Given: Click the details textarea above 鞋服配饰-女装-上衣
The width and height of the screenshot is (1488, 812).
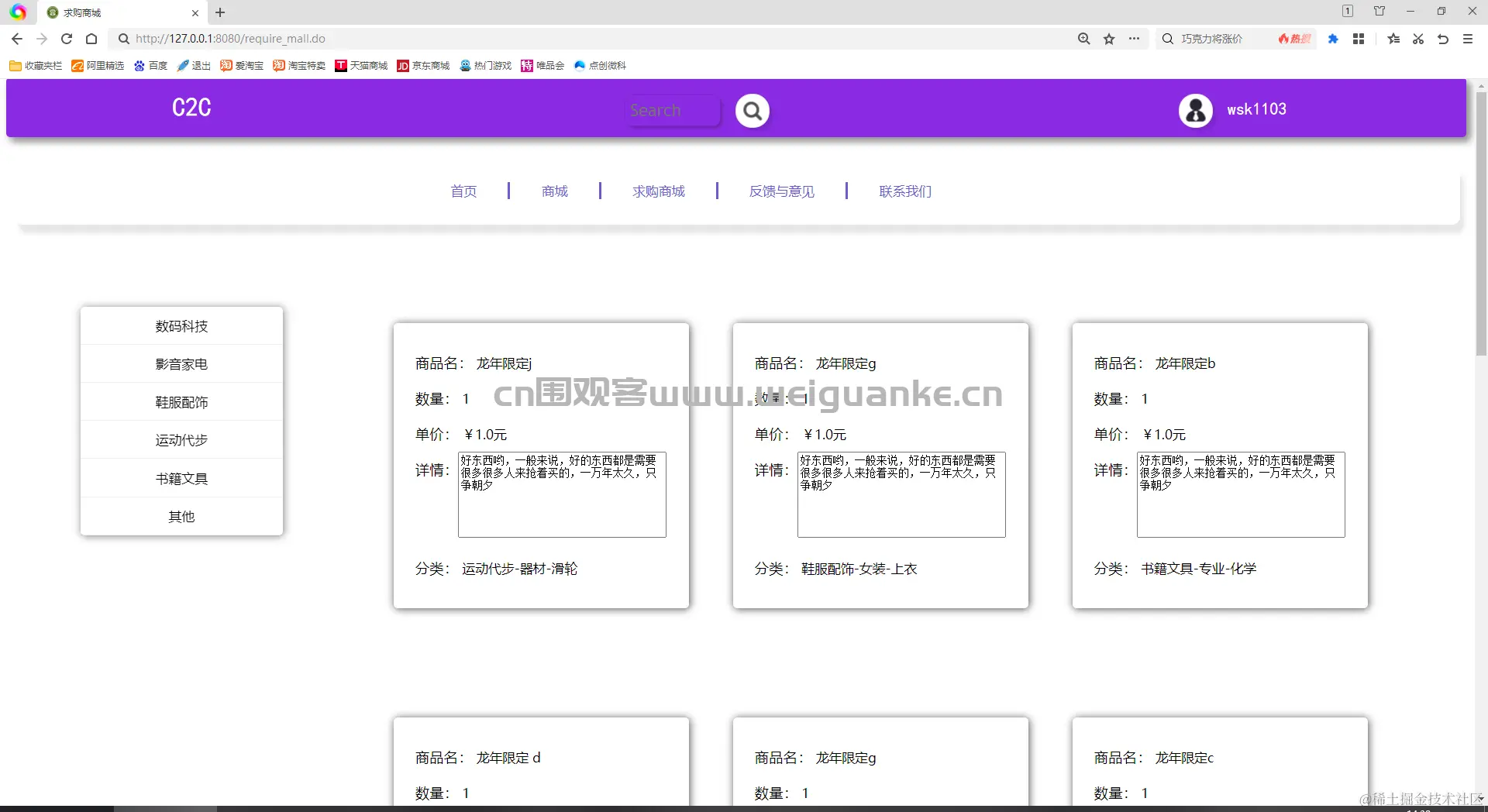Looking at the screenshot, I should click(901, 494).
